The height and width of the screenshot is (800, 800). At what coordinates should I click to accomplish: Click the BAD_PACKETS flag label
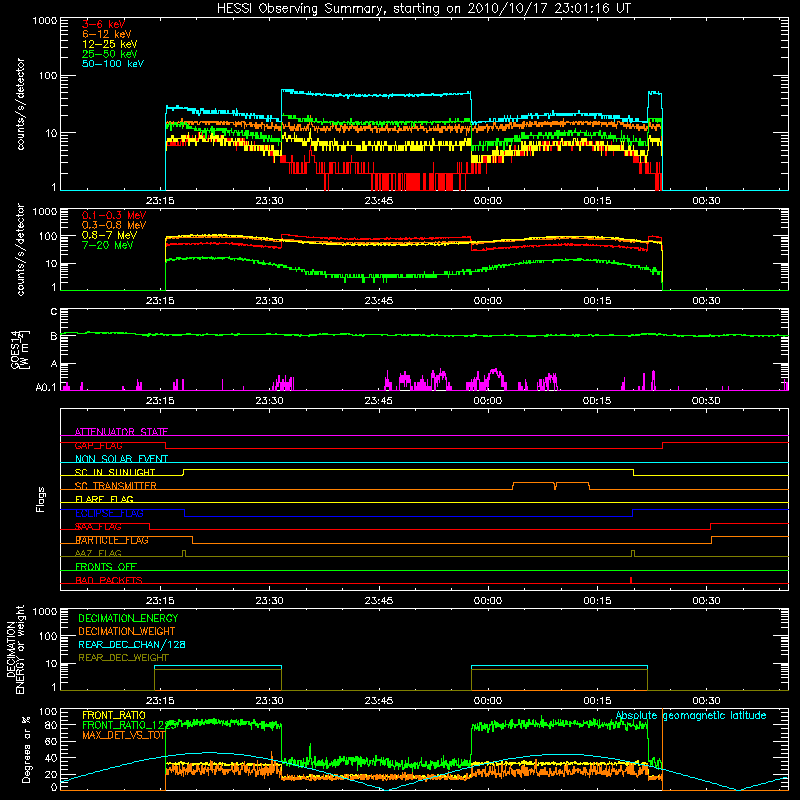[109, 580]
